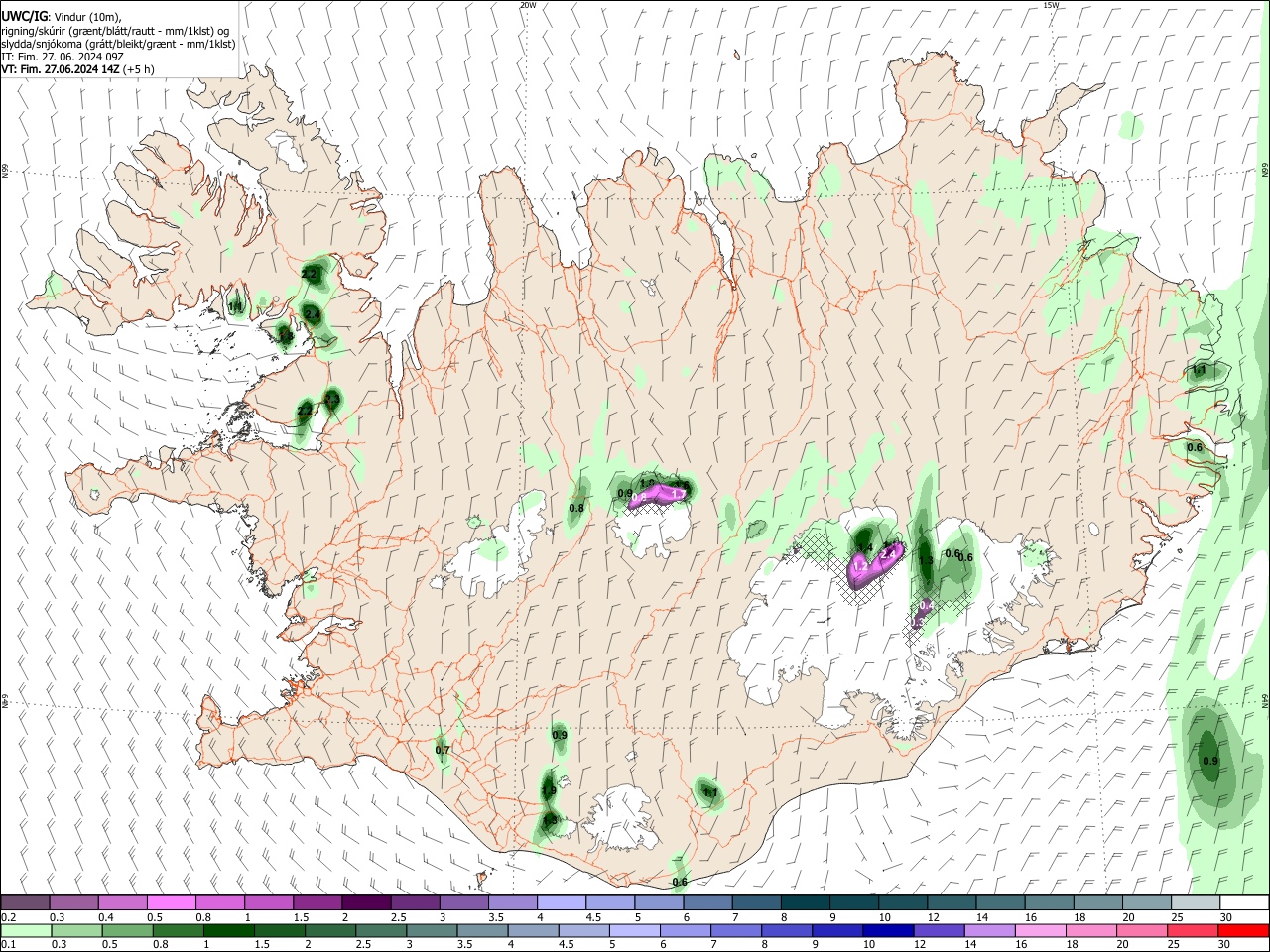Click the 'slydda/snjókoma' legend description line

[x=118, y=44]
